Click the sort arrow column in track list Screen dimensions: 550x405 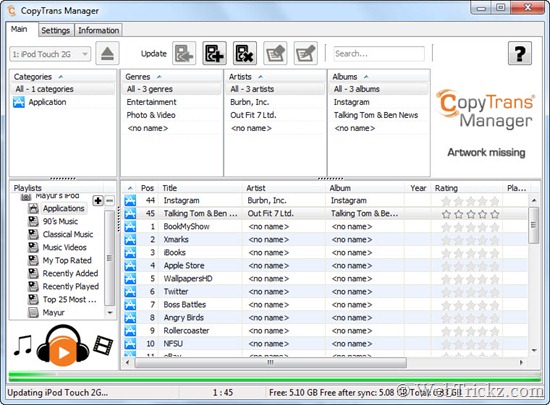(x=130, y=188)
